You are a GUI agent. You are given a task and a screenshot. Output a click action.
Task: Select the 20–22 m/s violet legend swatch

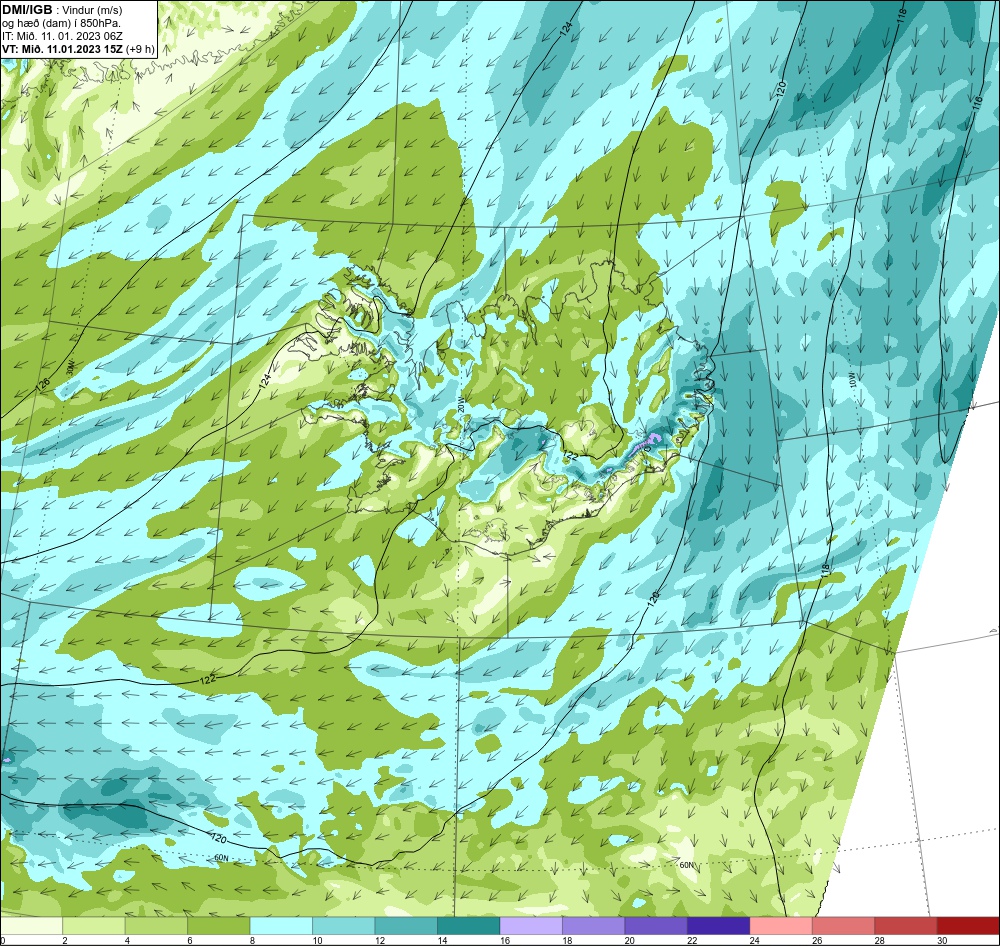[x=656, y=925]
